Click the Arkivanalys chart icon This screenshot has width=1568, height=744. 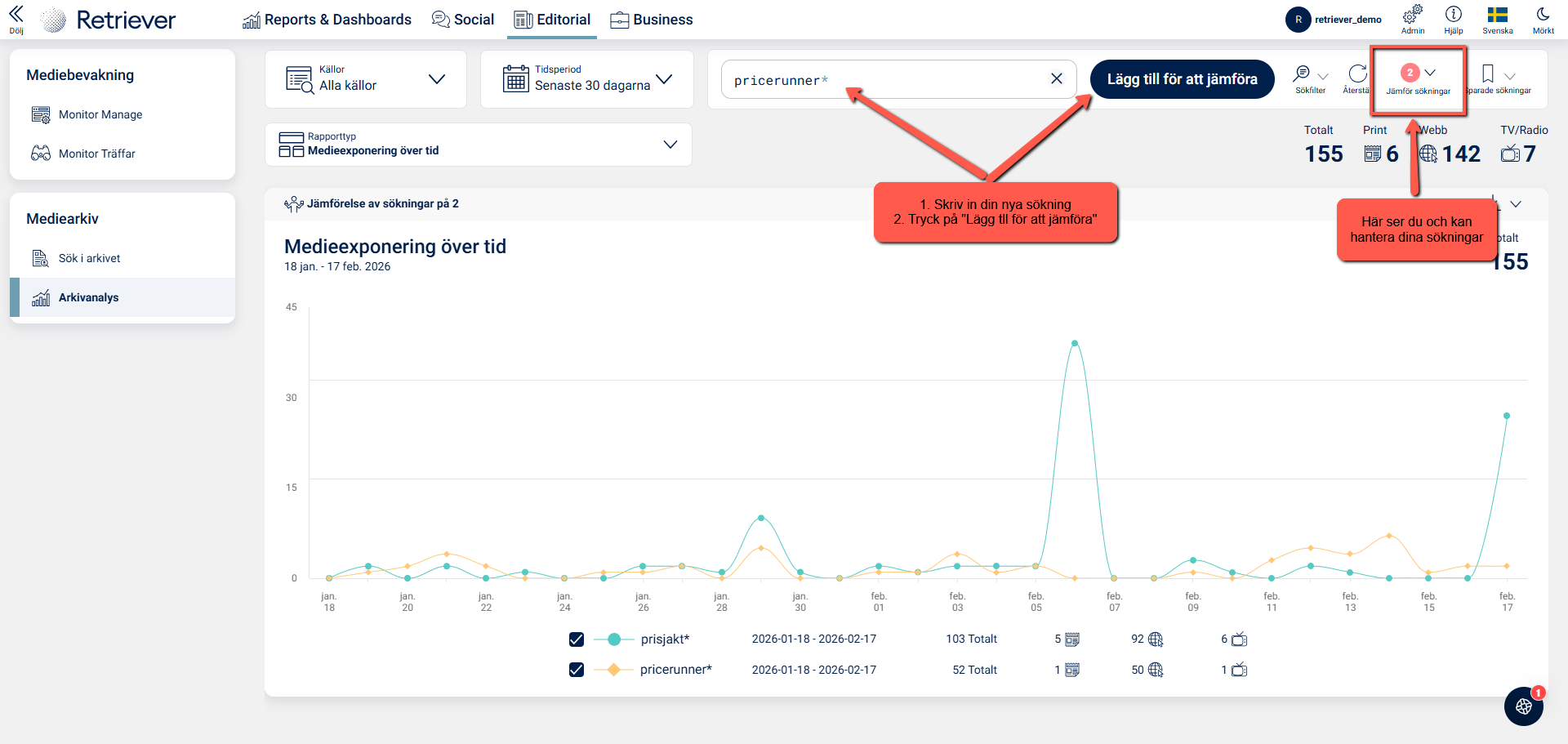point(41,297)
